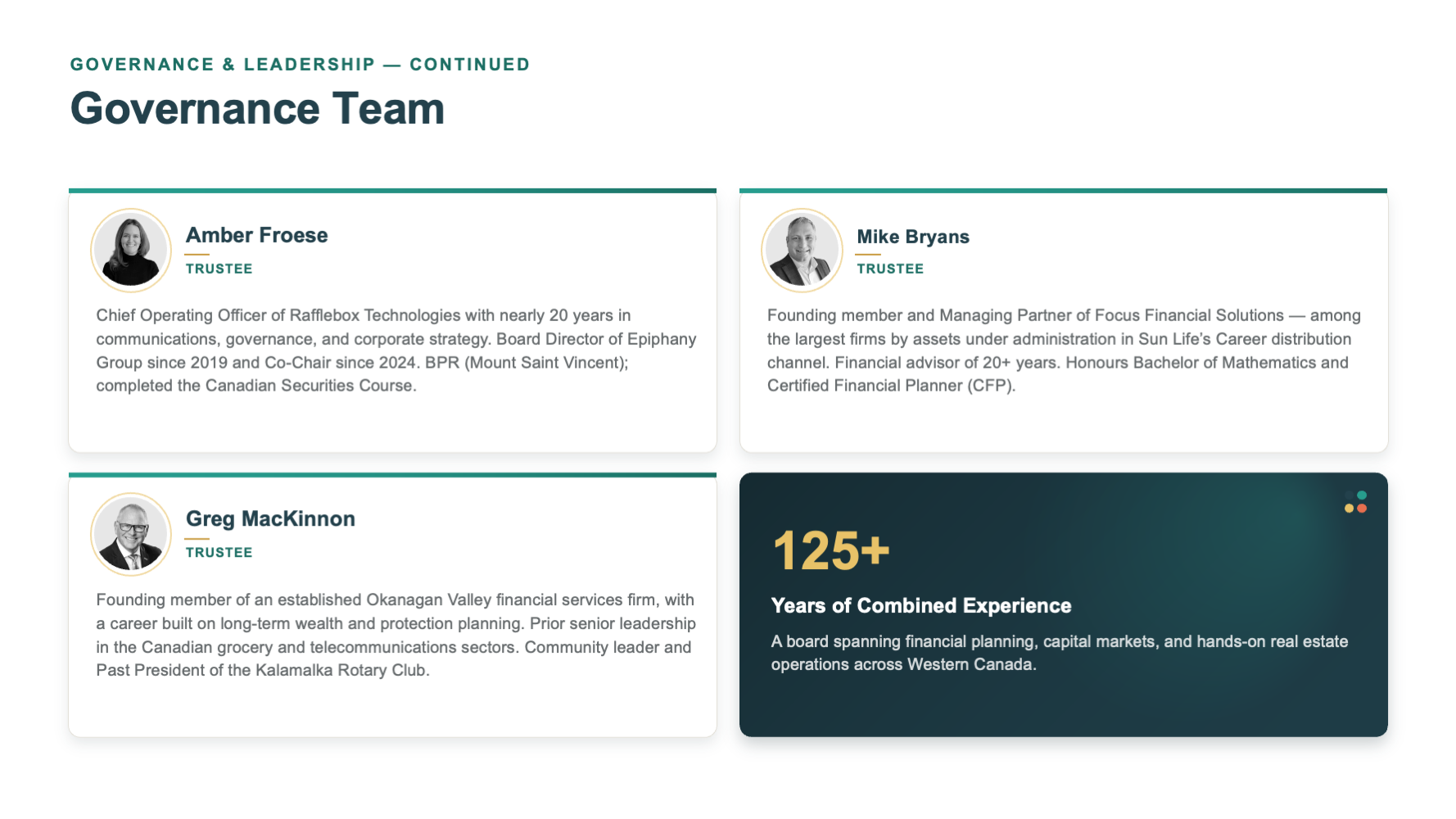The width and height of the screenshot is (1456, 819).
Task: Click the four-dot colored logo icon
Action: point(1355,502)
